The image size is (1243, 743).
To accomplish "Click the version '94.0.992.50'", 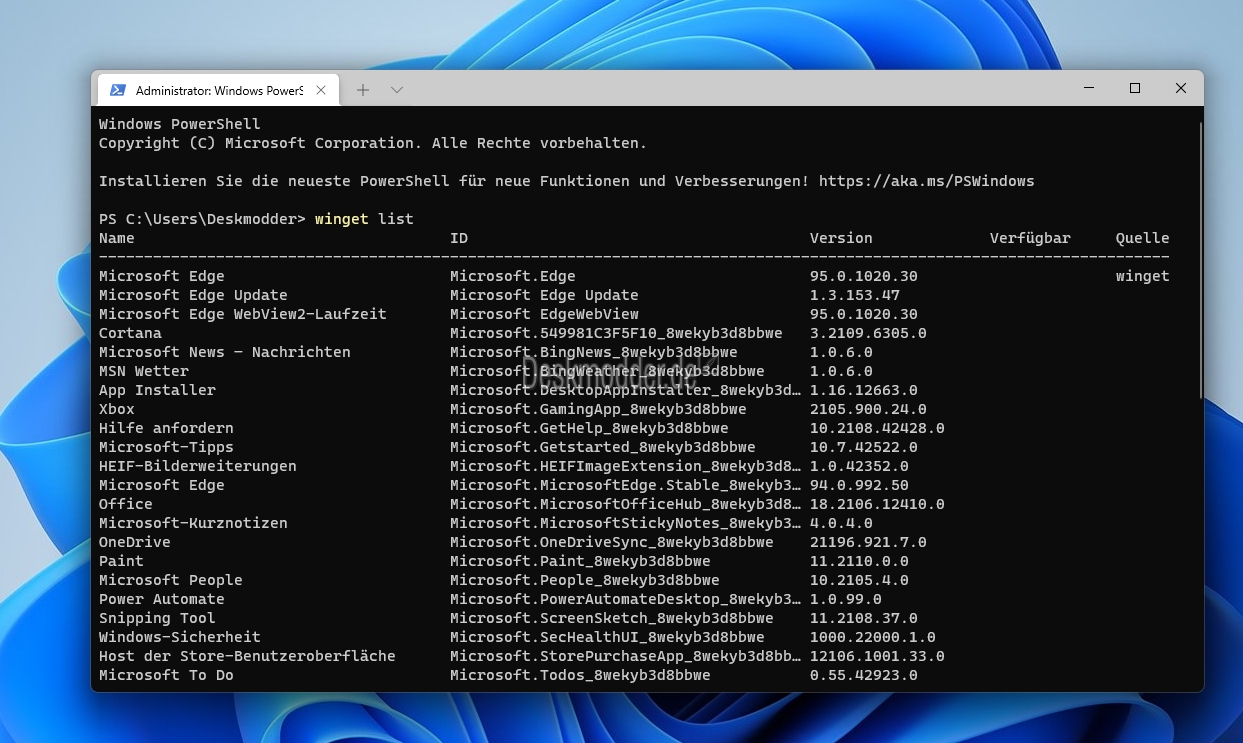I will coord(859,485).
